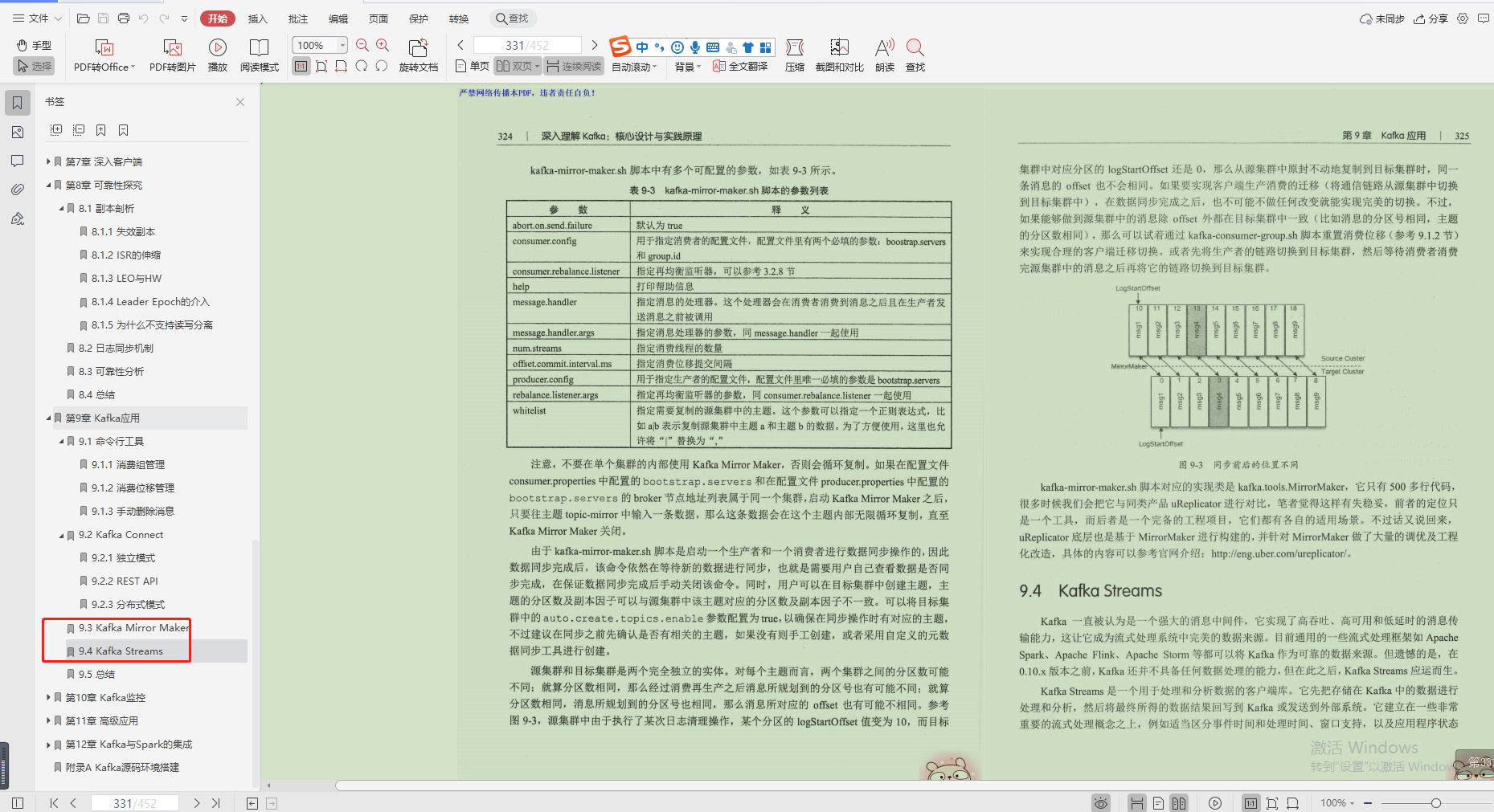Collapse 9.2 Kafka Connect bookmark
The image size is (1494, 812).
[x=61, y=535]
